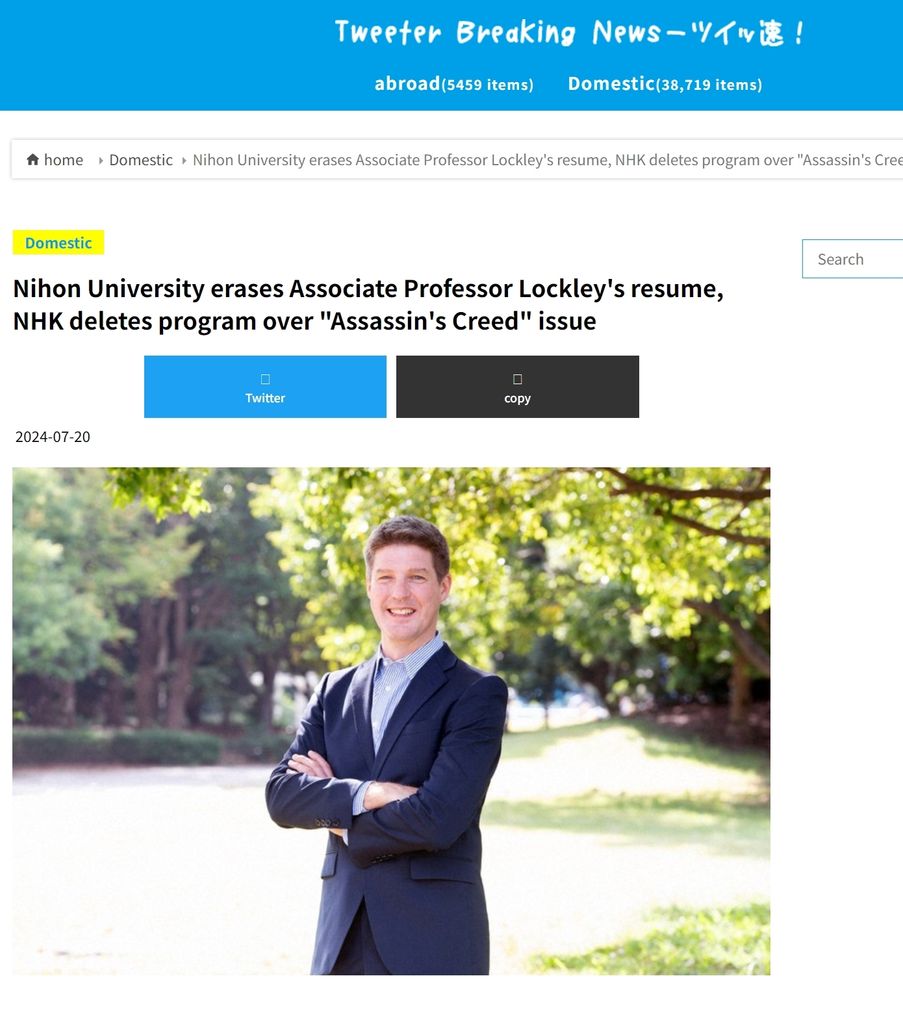Image resolution: width=903 pixels, height=1024 pixels.
Task: Open the Domestic breadcrumb link
Action: [x=140, y=160]
